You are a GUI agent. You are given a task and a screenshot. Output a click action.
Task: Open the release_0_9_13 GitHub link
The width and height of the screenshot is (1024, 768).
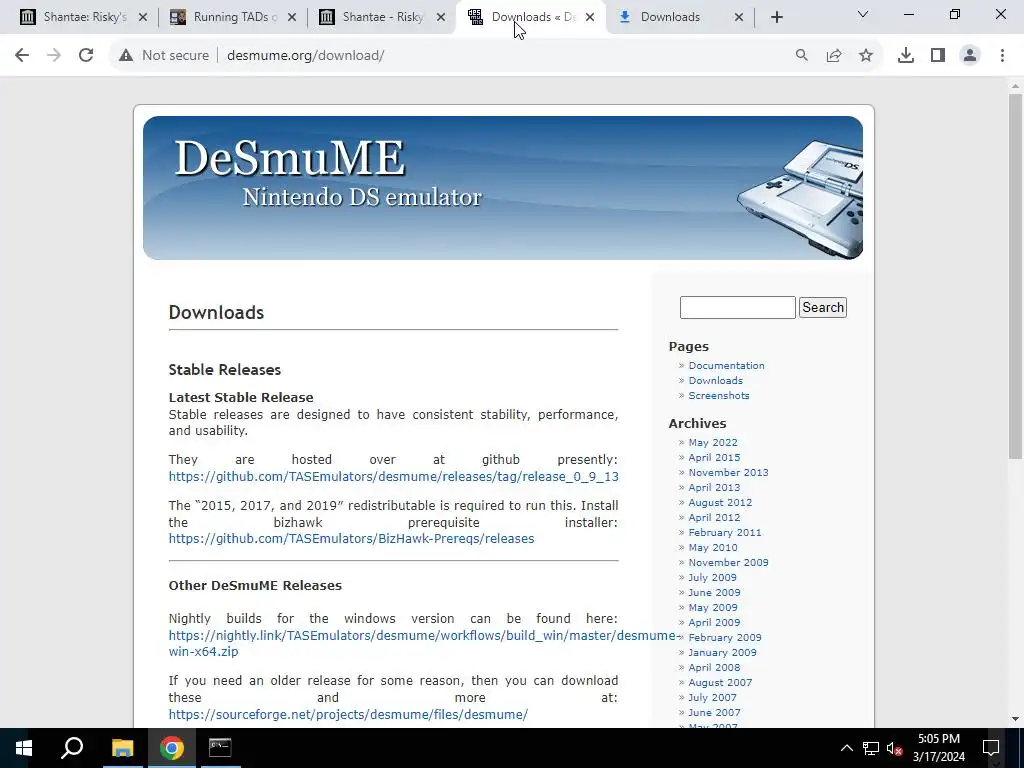(393, 476)
